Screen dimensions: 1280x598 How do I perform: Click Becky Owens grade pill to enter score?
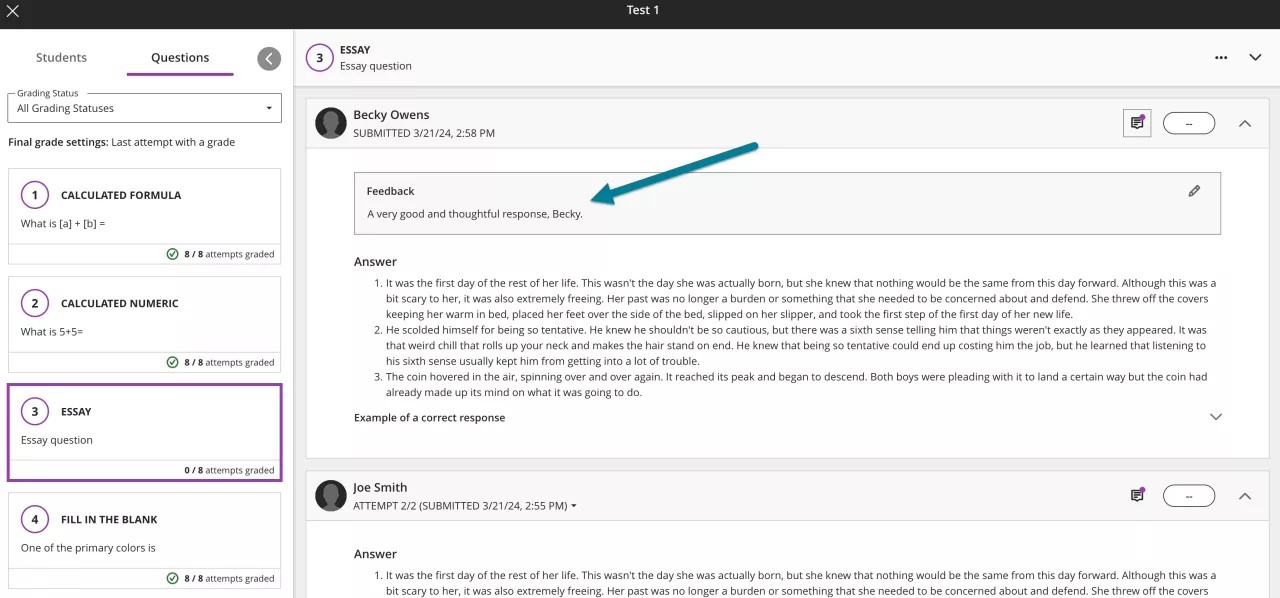tap(1188, 122)
